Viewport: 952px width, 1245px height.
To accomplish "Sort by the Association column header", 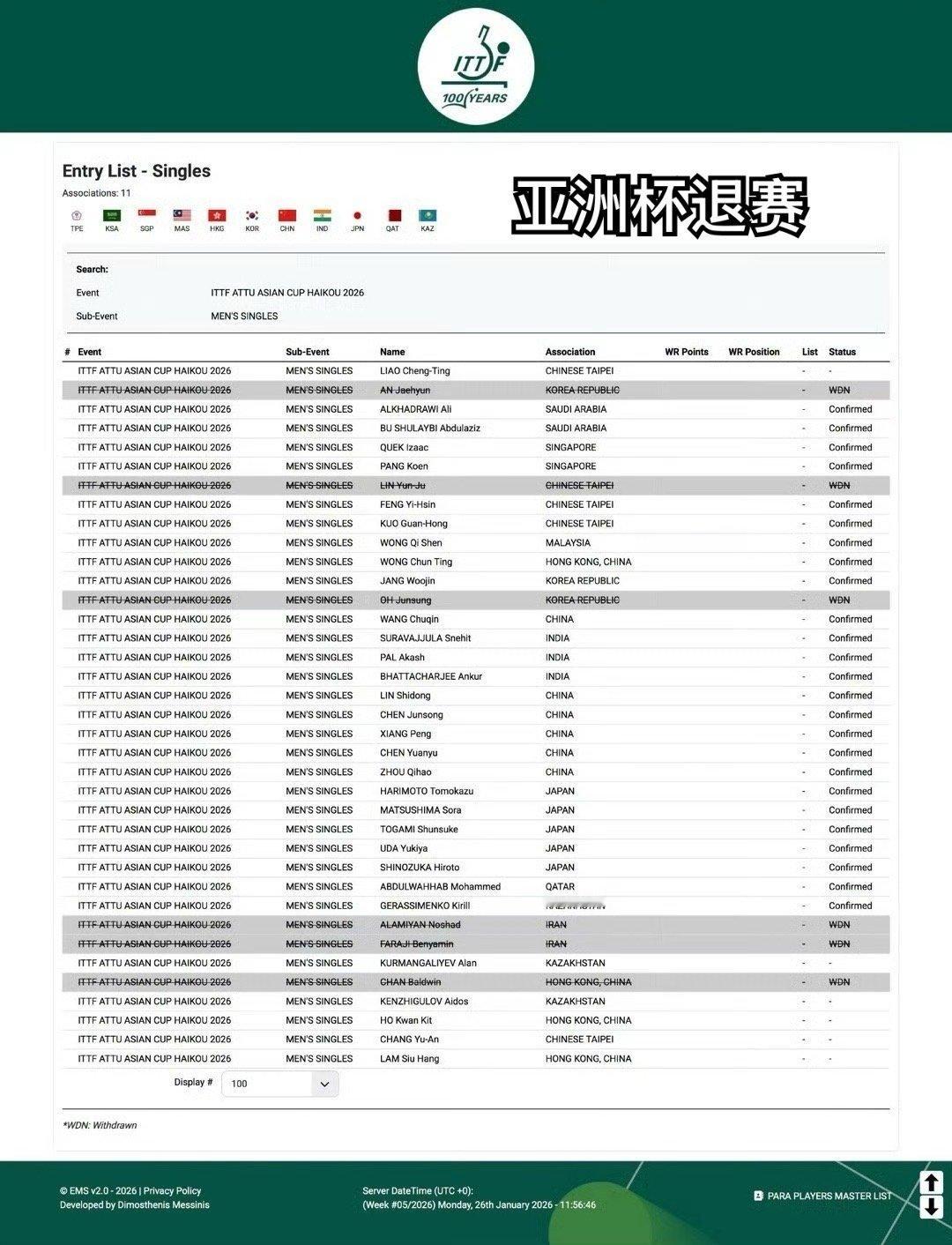I will [570, 352].
